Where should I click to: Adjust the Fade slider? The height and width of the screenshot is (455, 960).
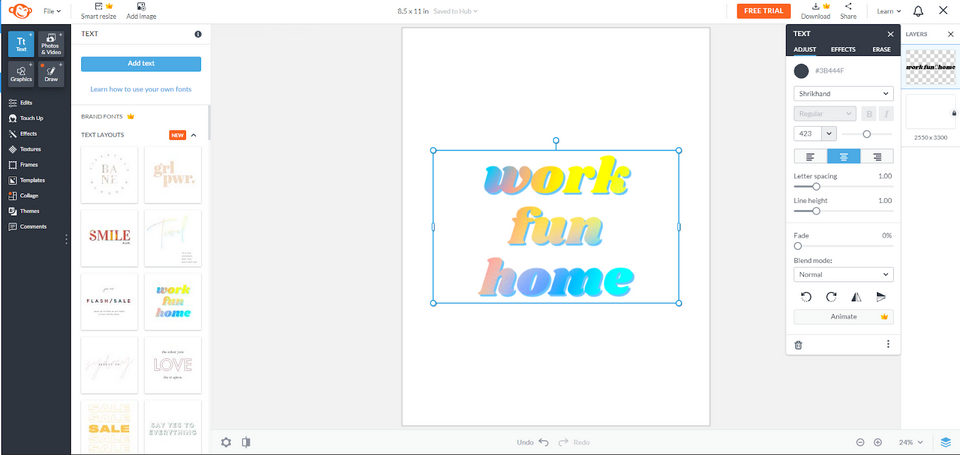pyautogui.click(x=798, y=246)
